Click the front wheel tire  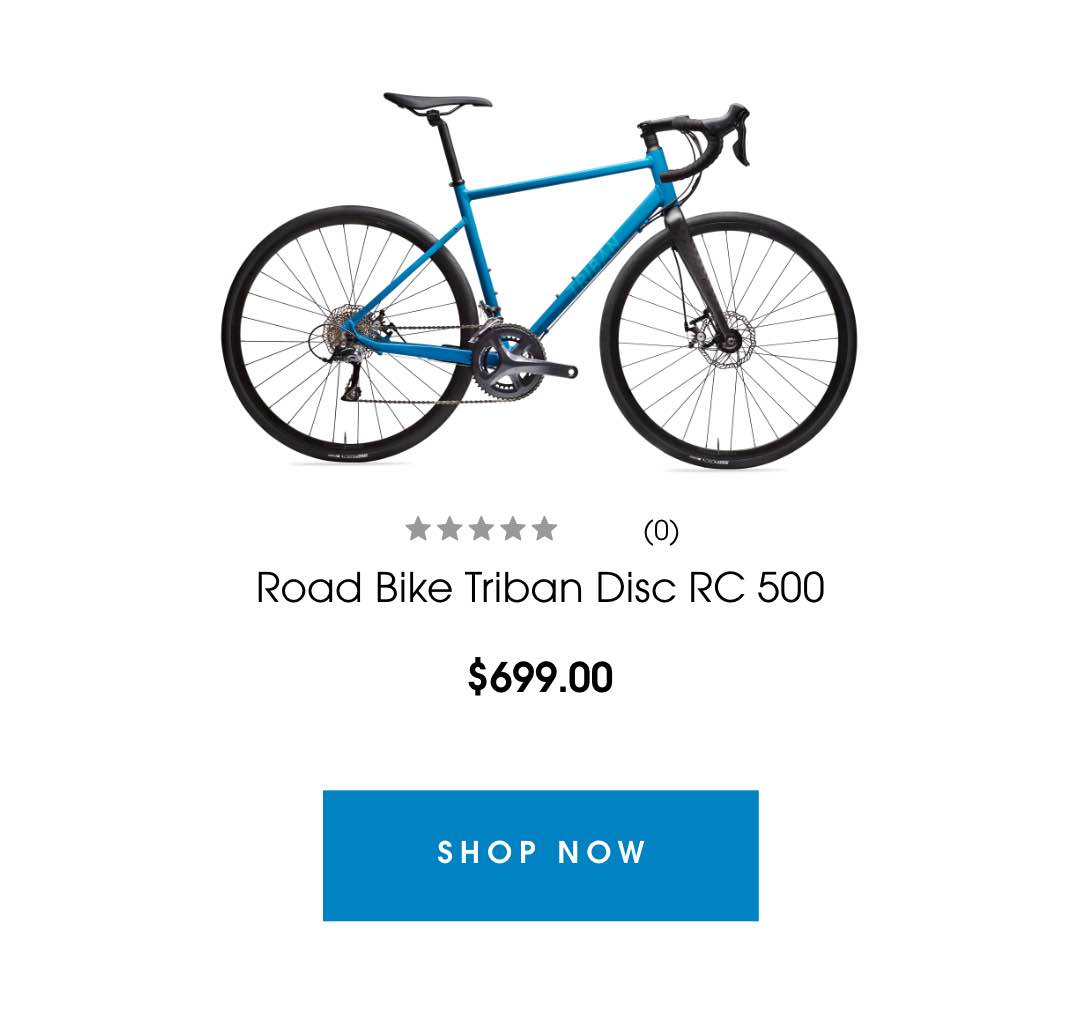pos(728,340)
